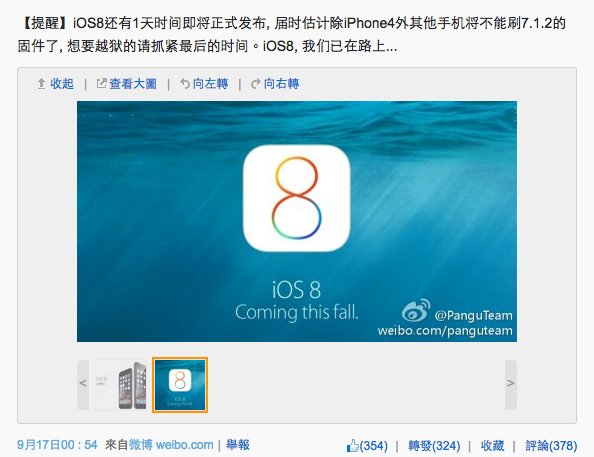Open the 9月17日00:54 timestamp link
This screenshot has height=457, width=594.
(x=57, y=444)
